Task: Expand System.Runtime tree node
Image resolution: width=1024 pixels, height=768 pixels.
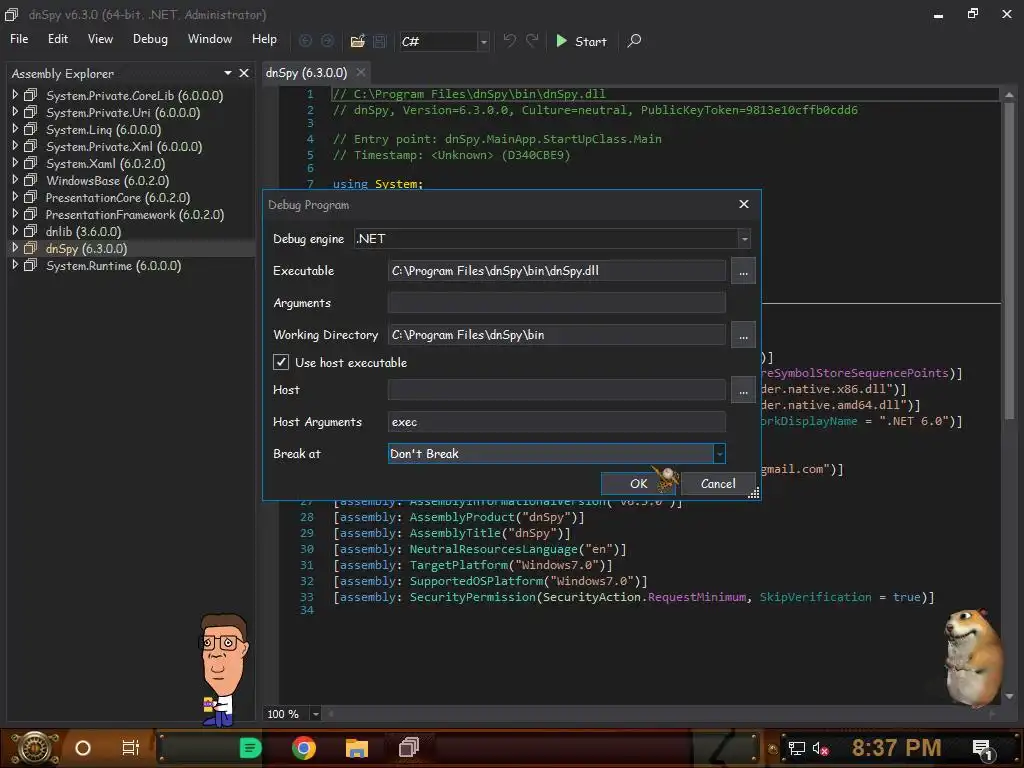Action: (x=15, y=264)
